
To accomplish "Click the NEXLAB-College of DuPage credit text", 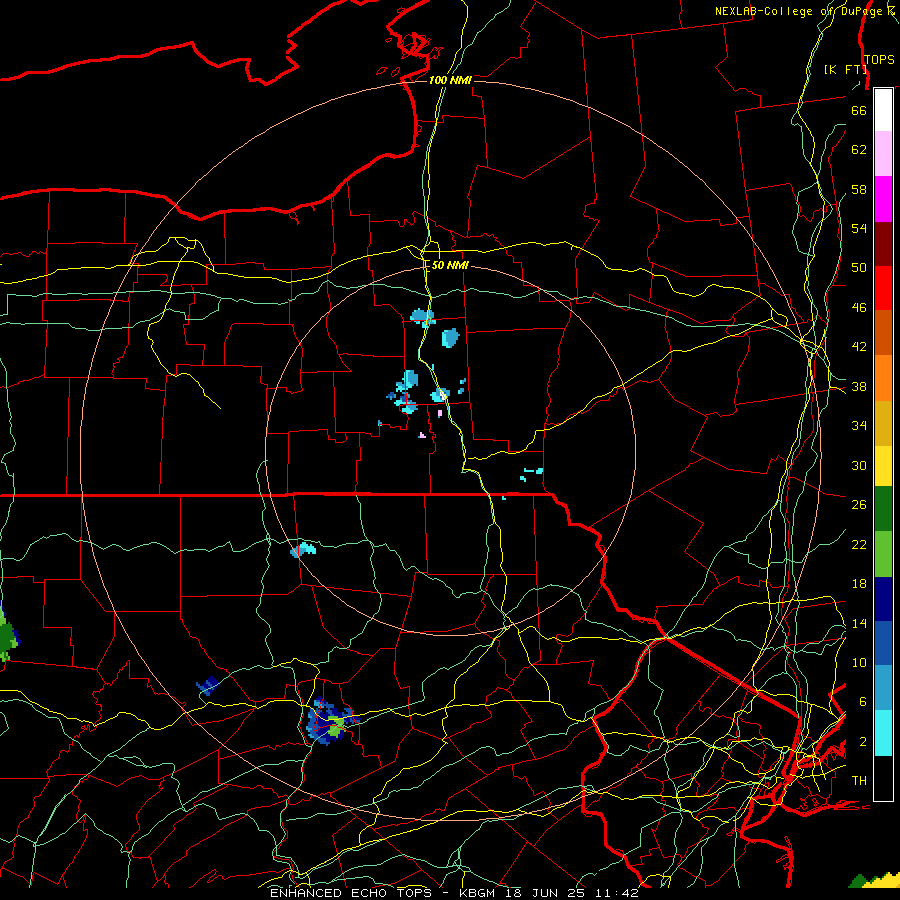I will 800,11.
